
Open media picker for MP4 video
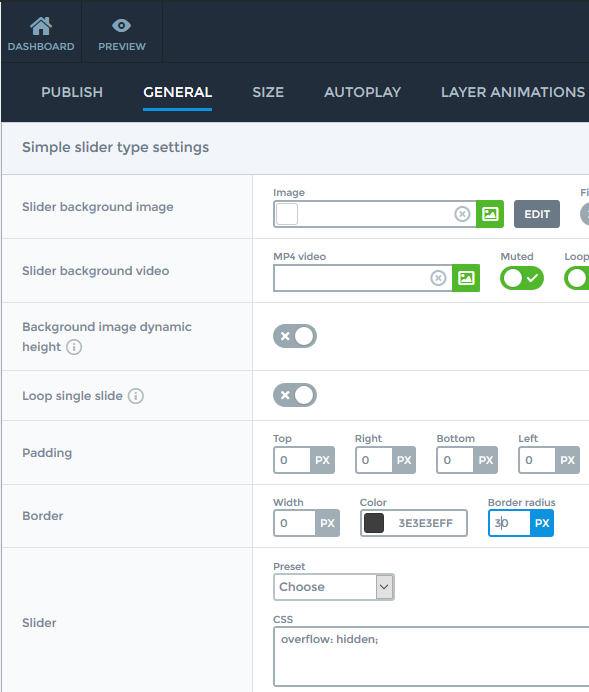tap(466, 278)
